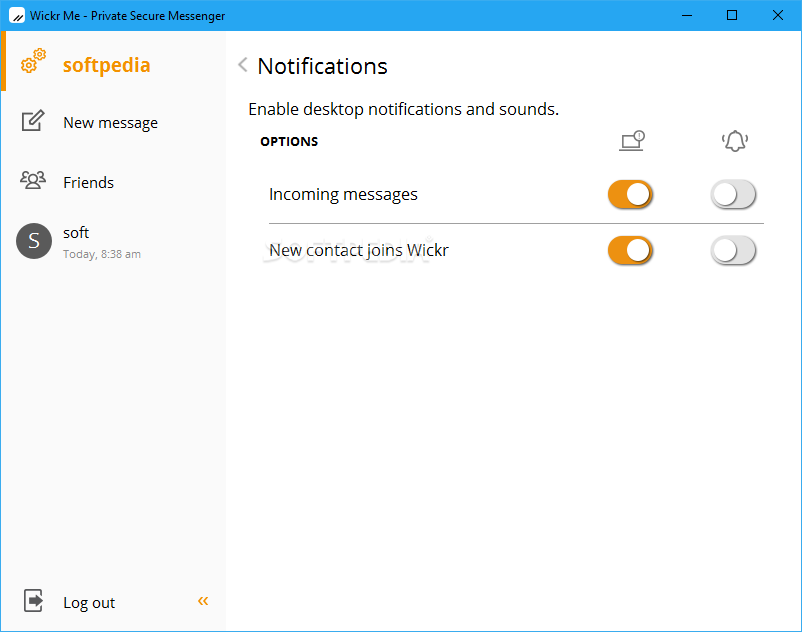The height and width of the screenshot is (632, 802).
Task: Click the sound bell column icon
Action: [735, 141]
